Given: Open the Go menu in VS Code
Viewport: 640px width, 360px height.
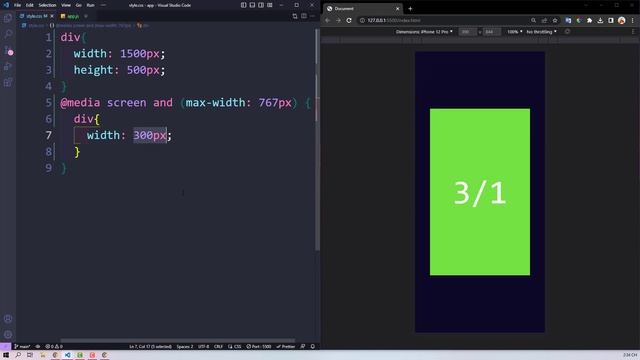Looking at the screenshot, I should pos(78,5).
